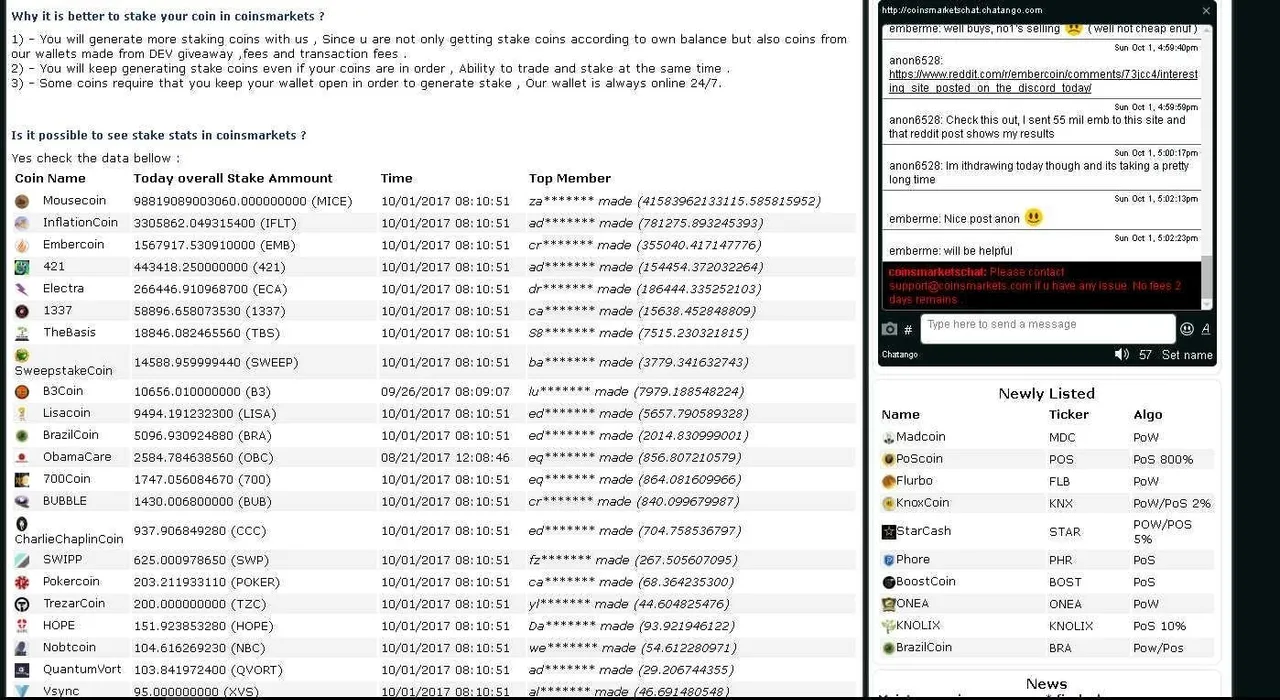Open KNOLIX in Newly Listed
Screen dimensions: 1280x700
918,626
